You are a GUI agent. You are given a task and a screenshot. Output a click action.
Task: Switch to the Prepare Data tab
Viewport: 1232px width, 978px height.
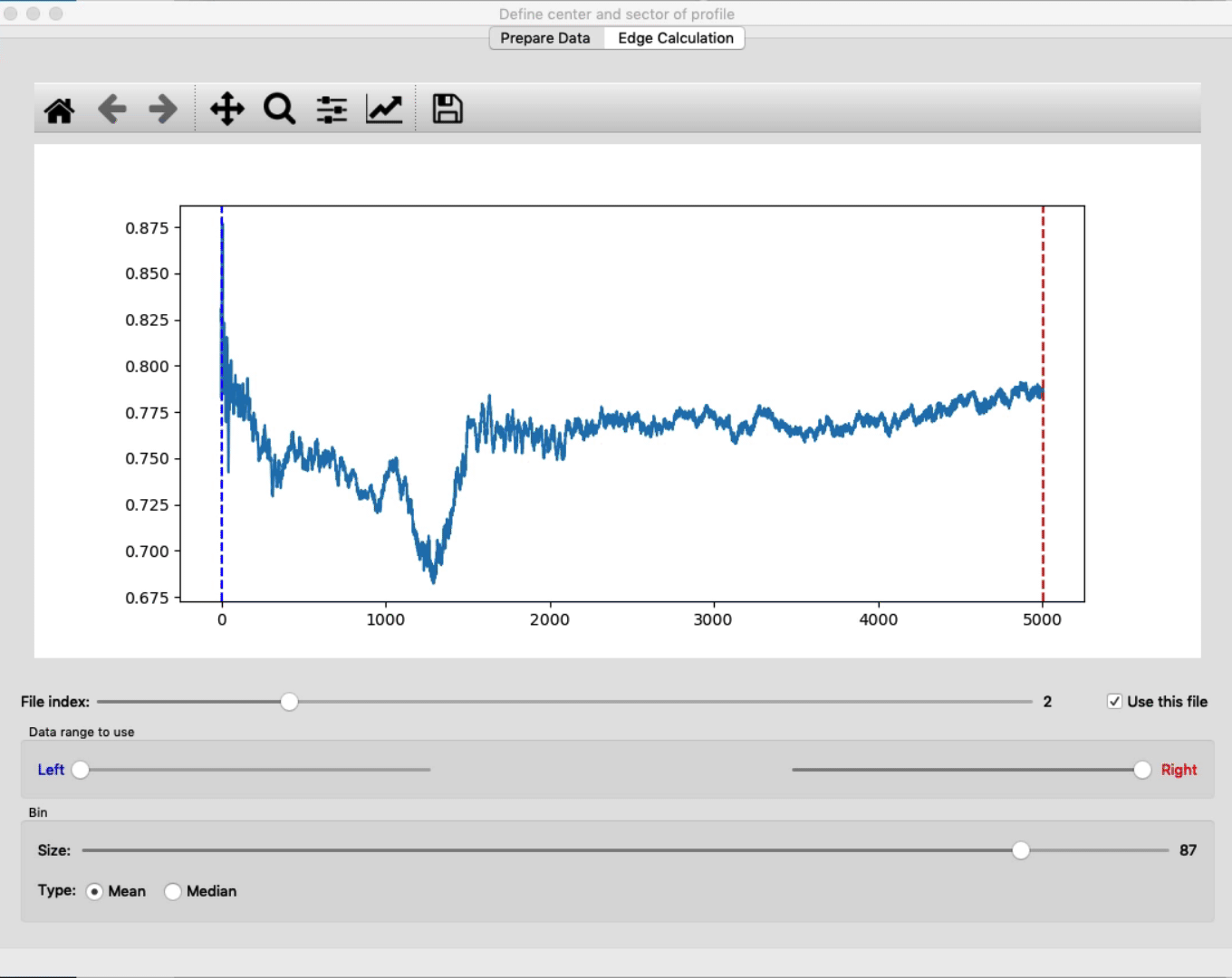[545, 38]
